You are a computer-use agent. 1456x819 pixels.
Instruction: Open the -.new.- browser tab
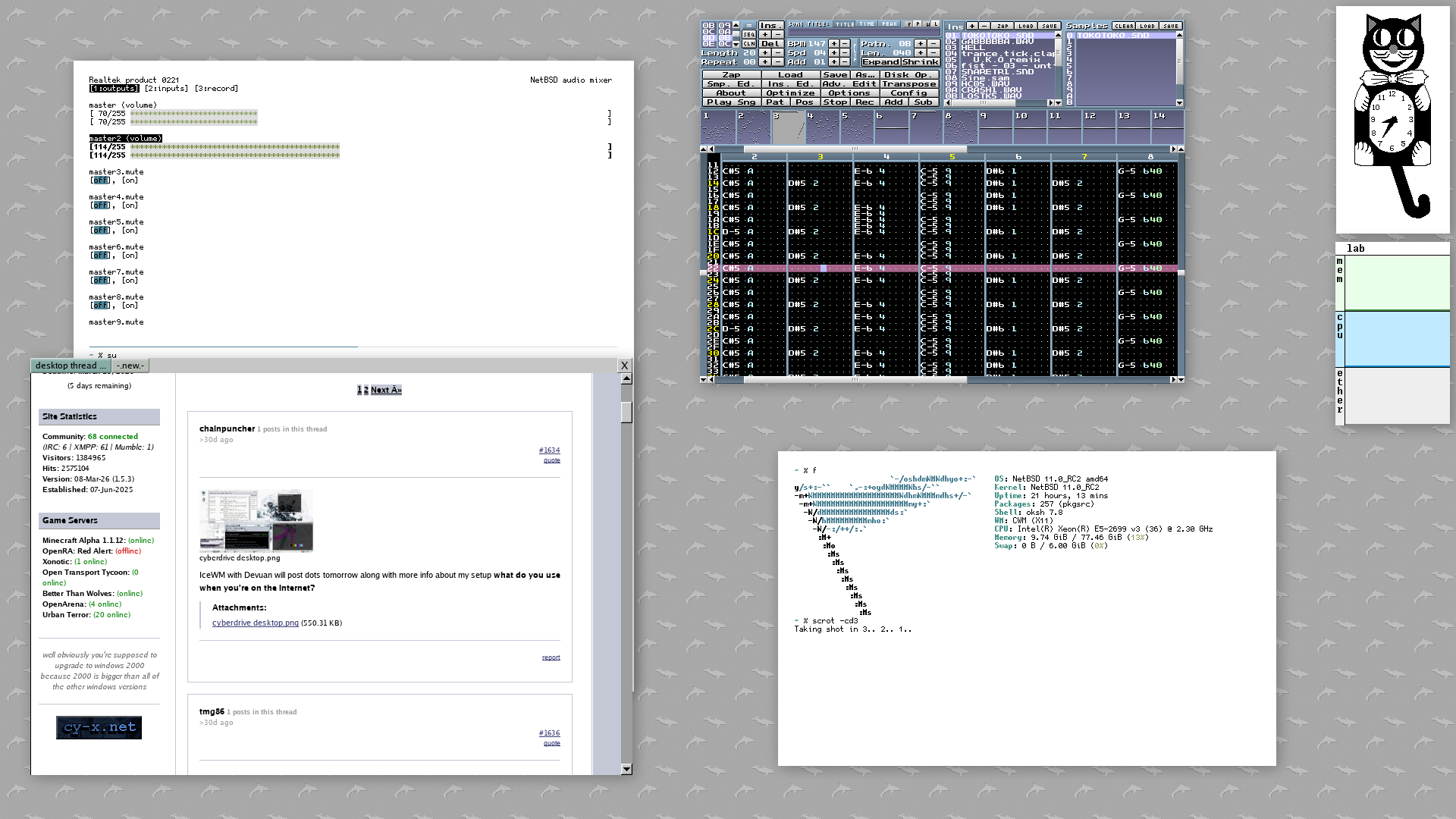click(x=130, y=366)
